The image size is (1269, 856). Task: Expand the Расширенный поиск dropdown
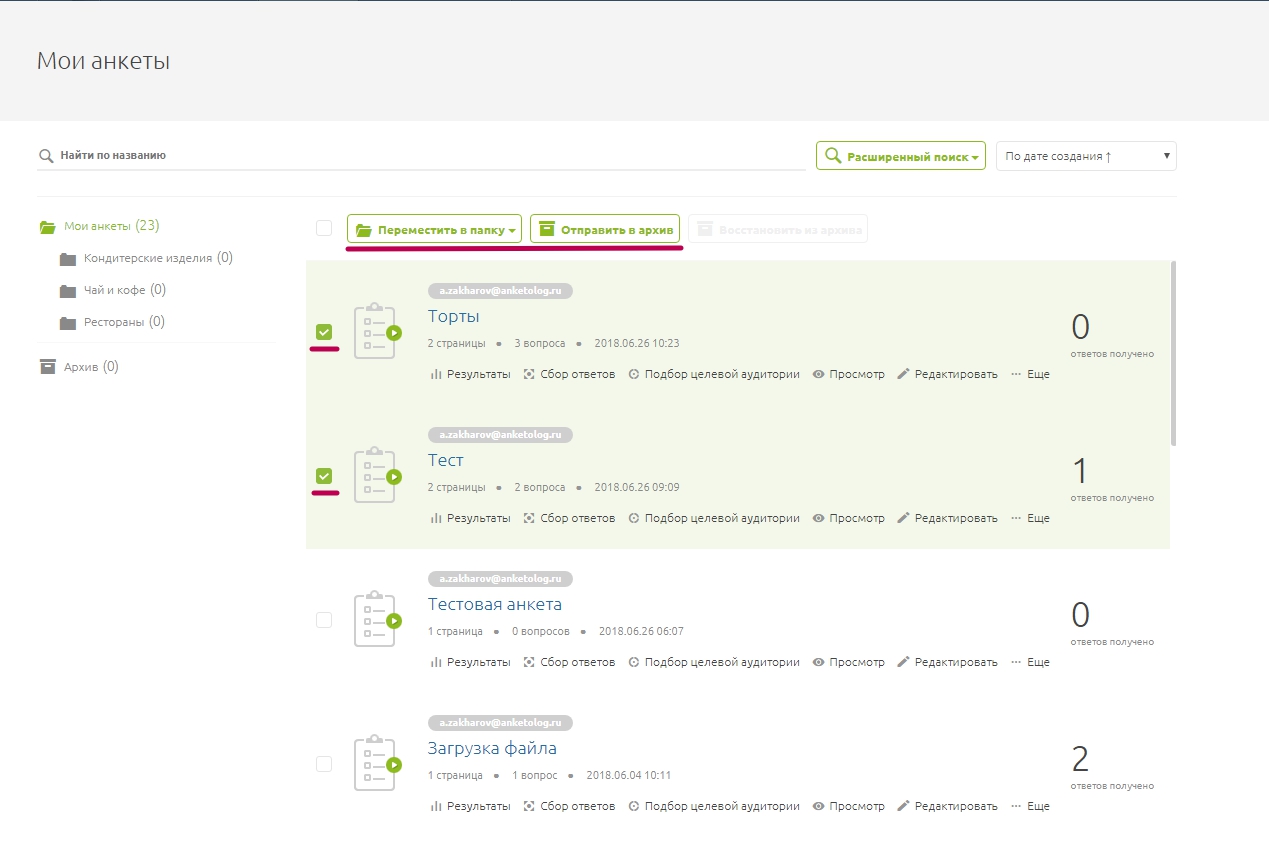point(901,156)
